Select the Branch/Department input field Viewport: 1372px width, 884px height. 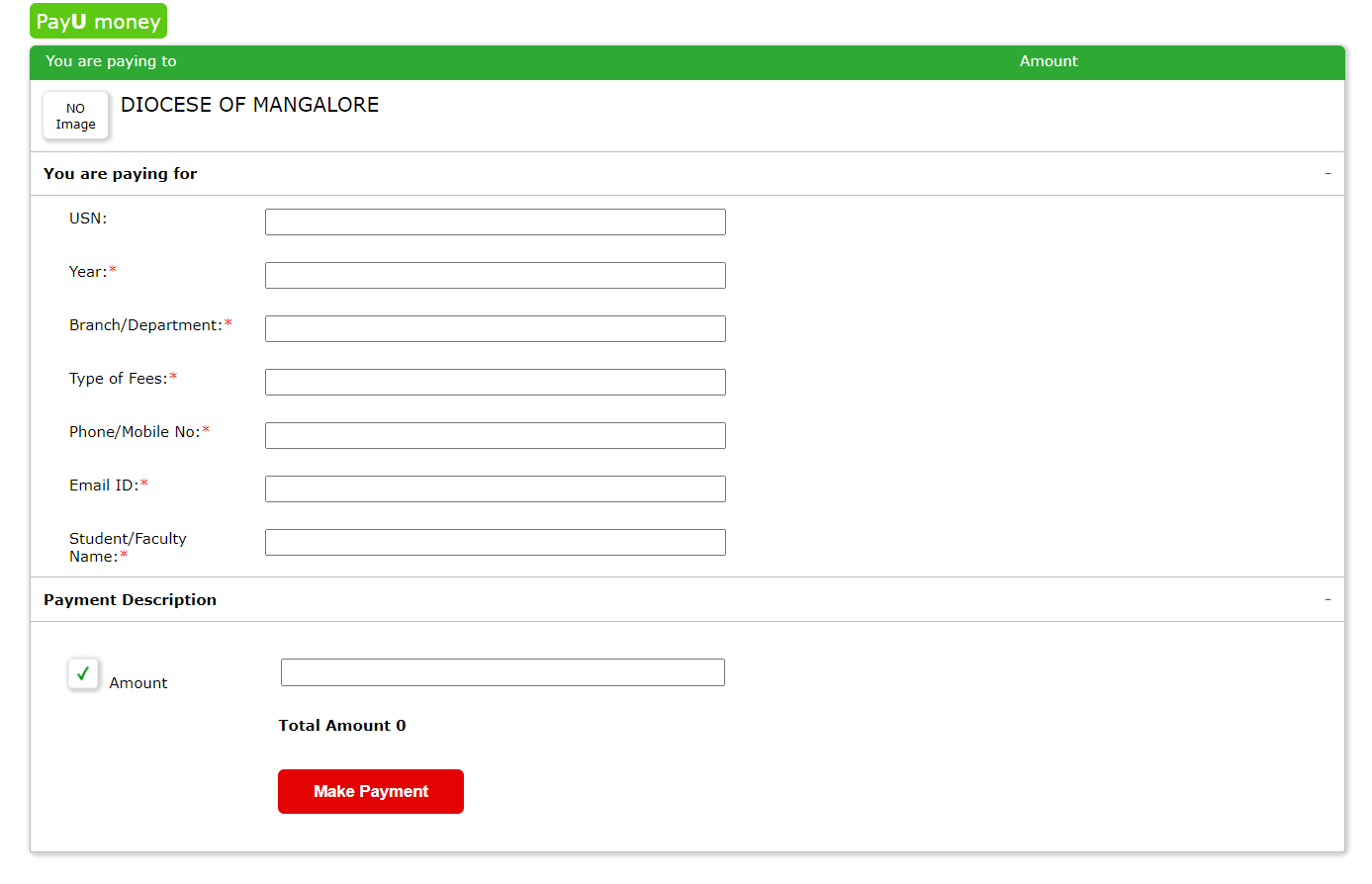pos(496,328)
